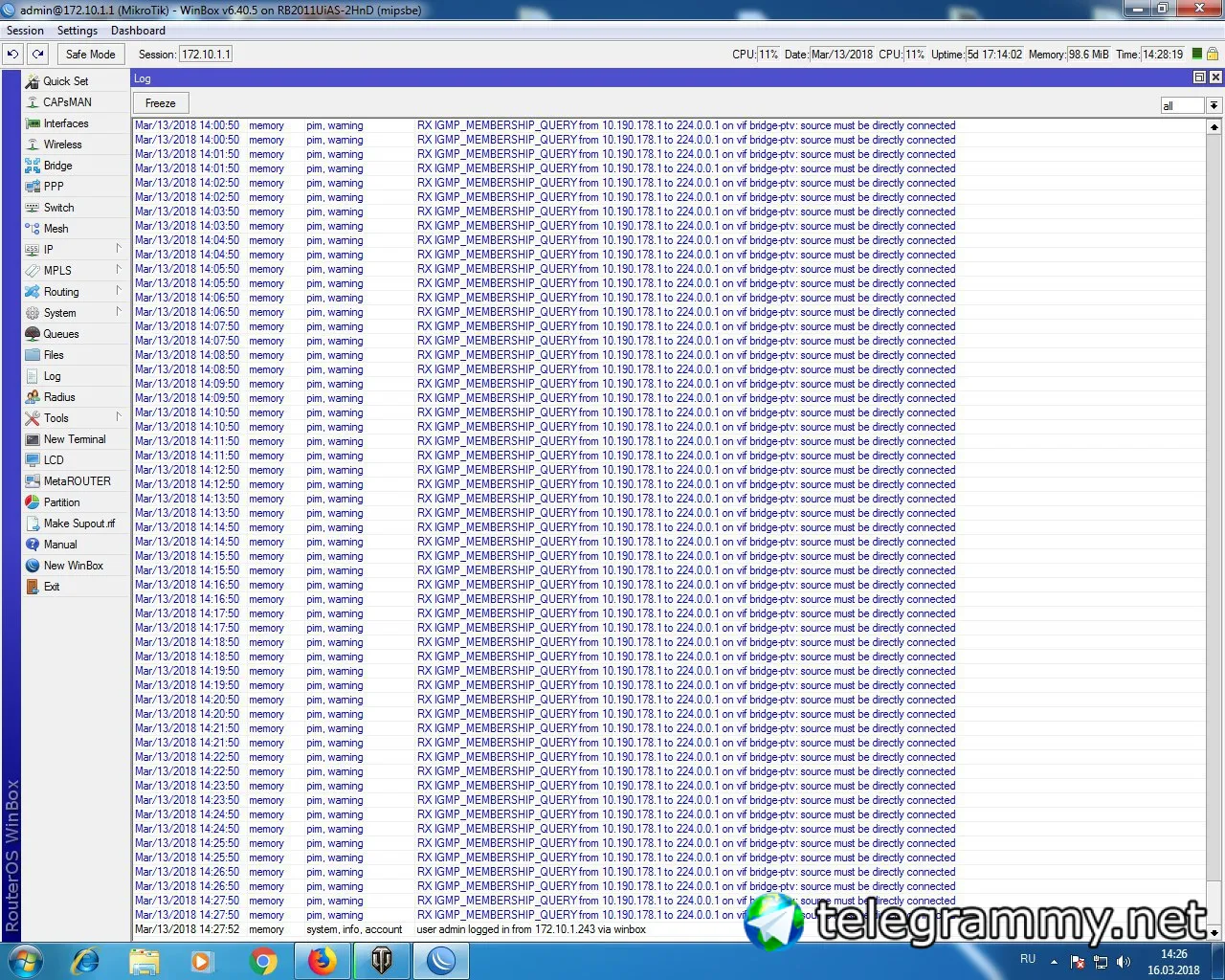Select the first Mar/13/2018 14:00:50 log row
Viewport: 1225px width, 980px height.
tap(669, 125)
